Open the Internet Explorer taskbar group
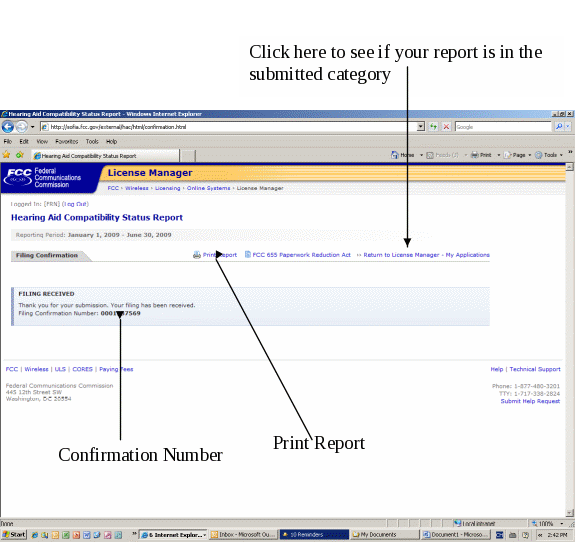 point(173,535)
